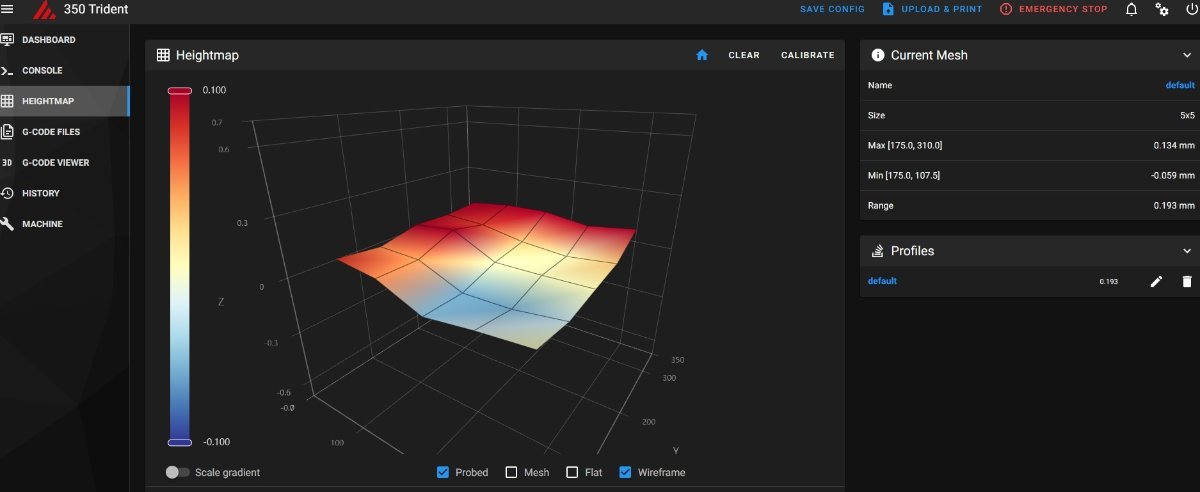Click the profile 0.193 variance value

tap(1108, 282)
